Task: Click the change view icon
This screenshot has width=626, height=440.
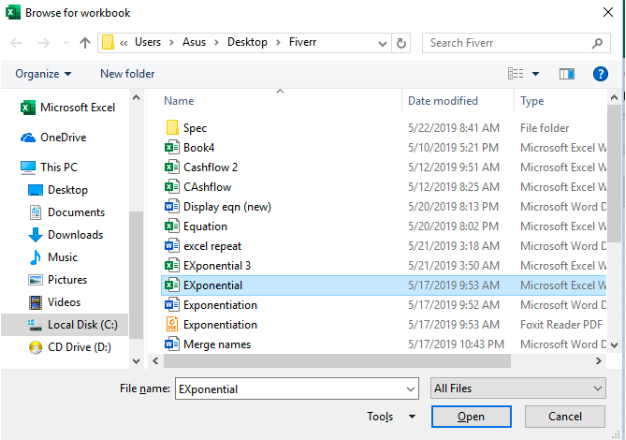Action: pos(515,73)
